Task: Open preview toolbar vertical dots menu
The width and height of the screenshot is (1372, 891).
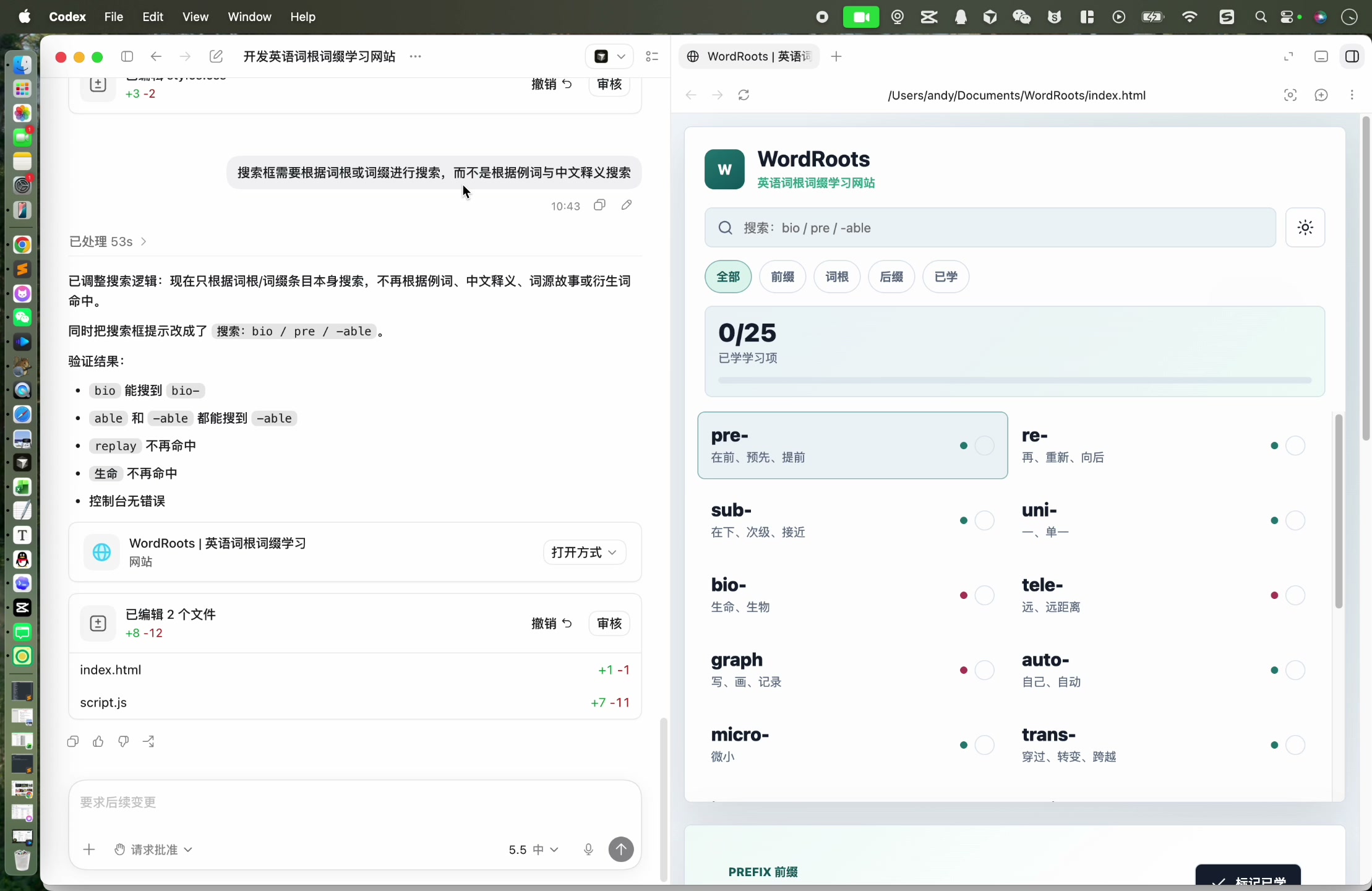Action: pos(1352,95)
